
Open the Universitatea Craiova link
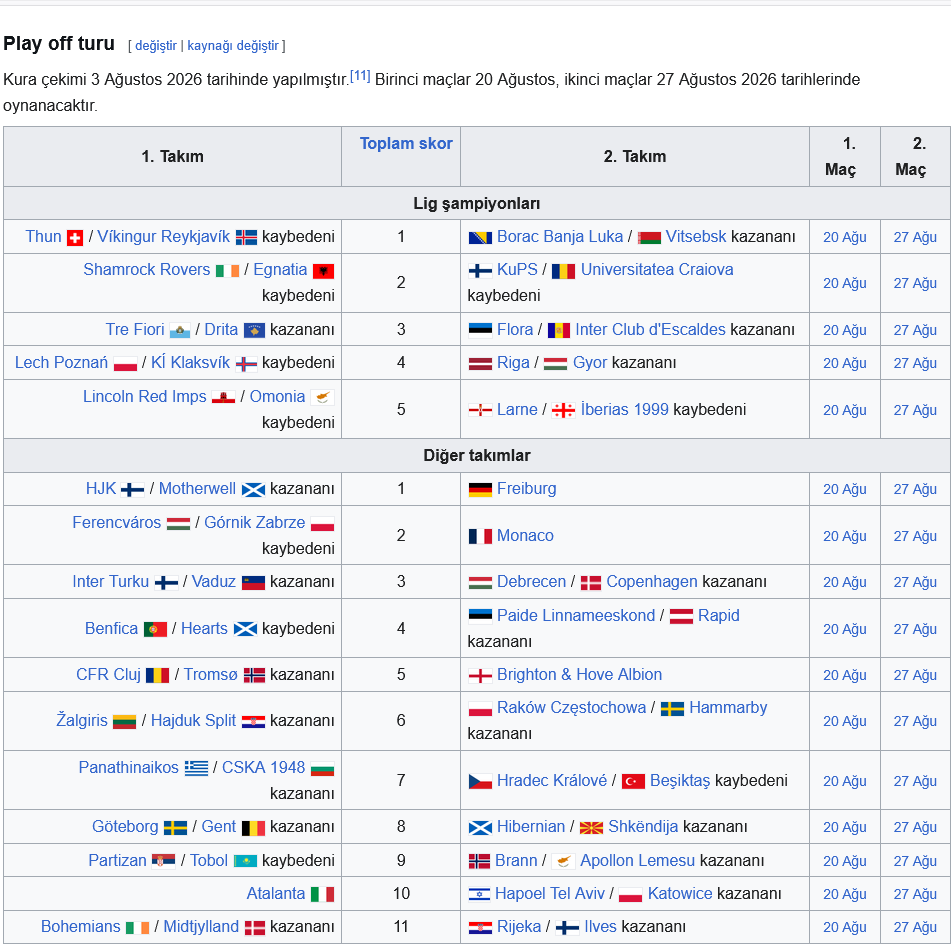(x=657, y=269)
